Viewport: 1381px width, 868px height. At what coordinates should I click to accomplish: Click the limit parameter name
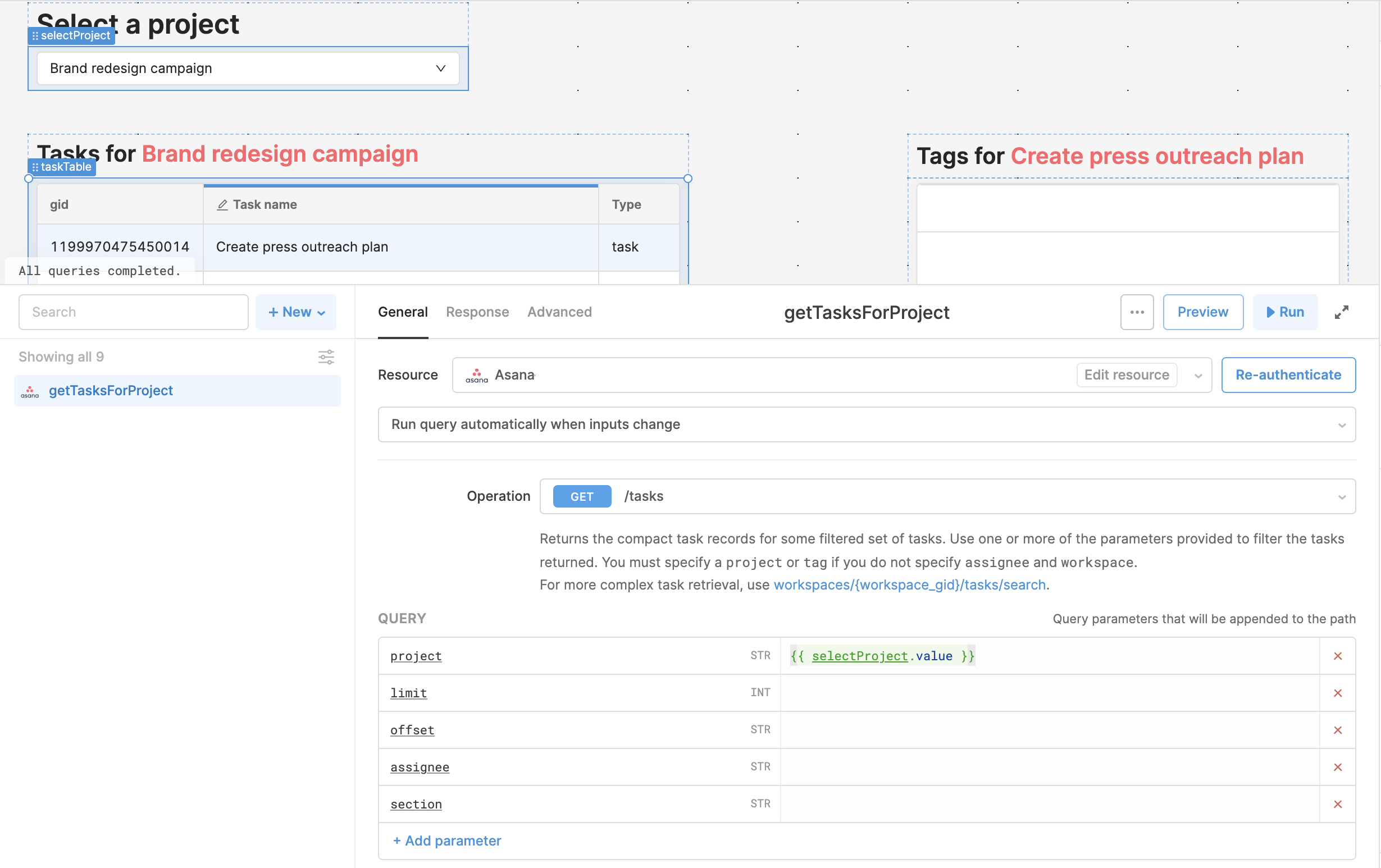coord(408,693)
